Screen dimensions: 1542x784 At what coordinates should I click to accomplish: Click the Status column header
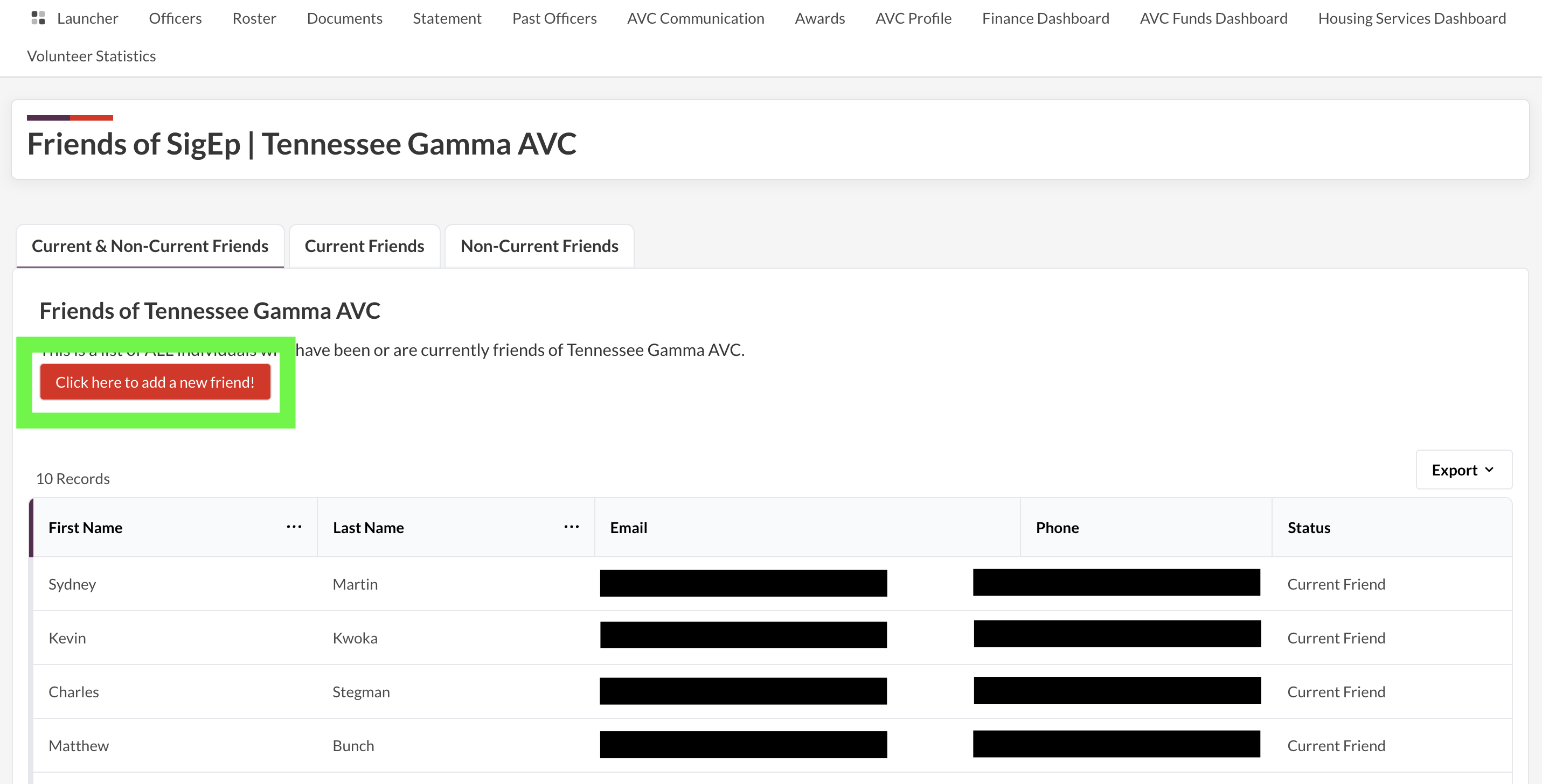click(1309, 528)
